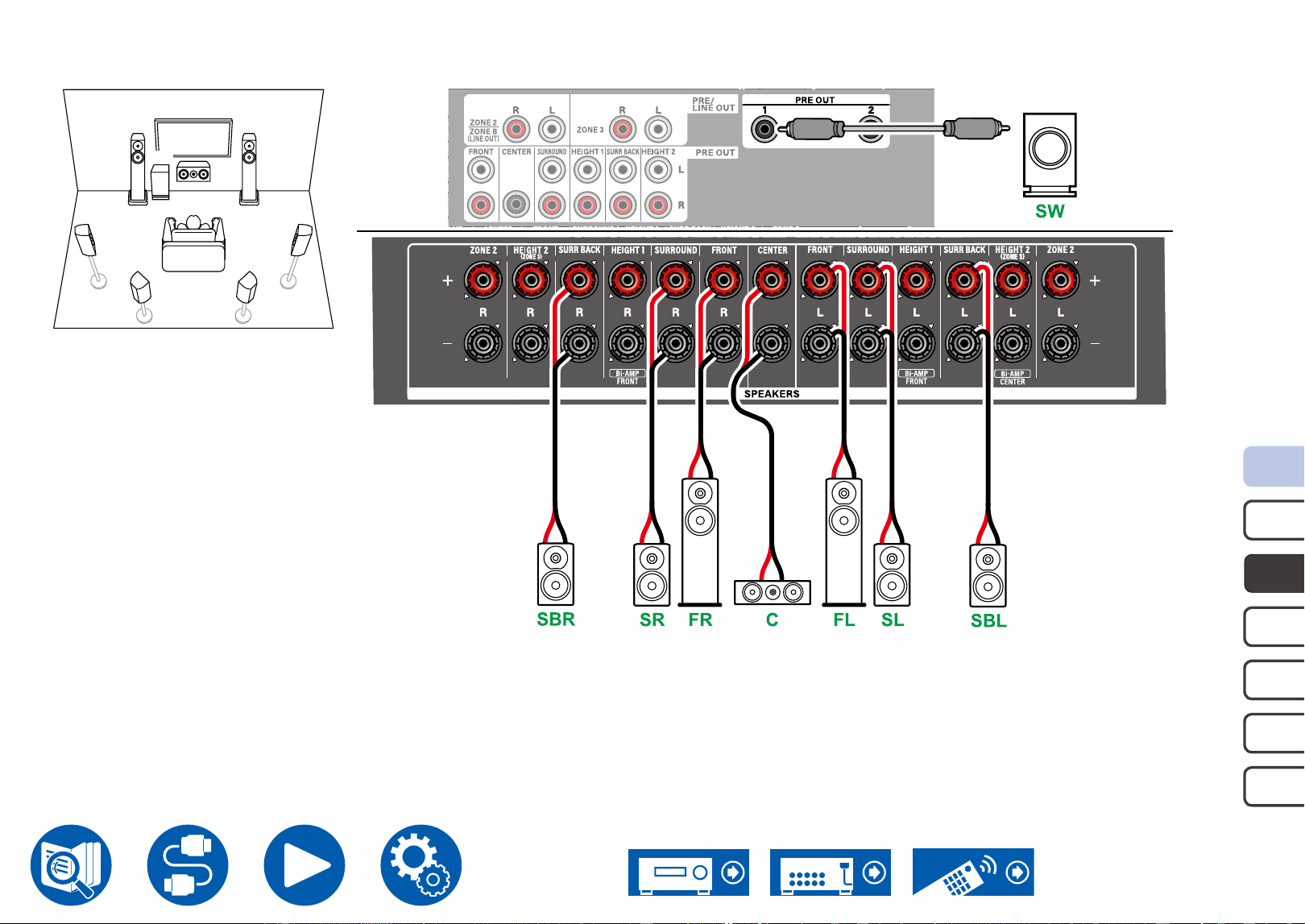Click the Bi-AMP CENTER label
This screenshot has width=1305, height=924.
coord(1013,378)
